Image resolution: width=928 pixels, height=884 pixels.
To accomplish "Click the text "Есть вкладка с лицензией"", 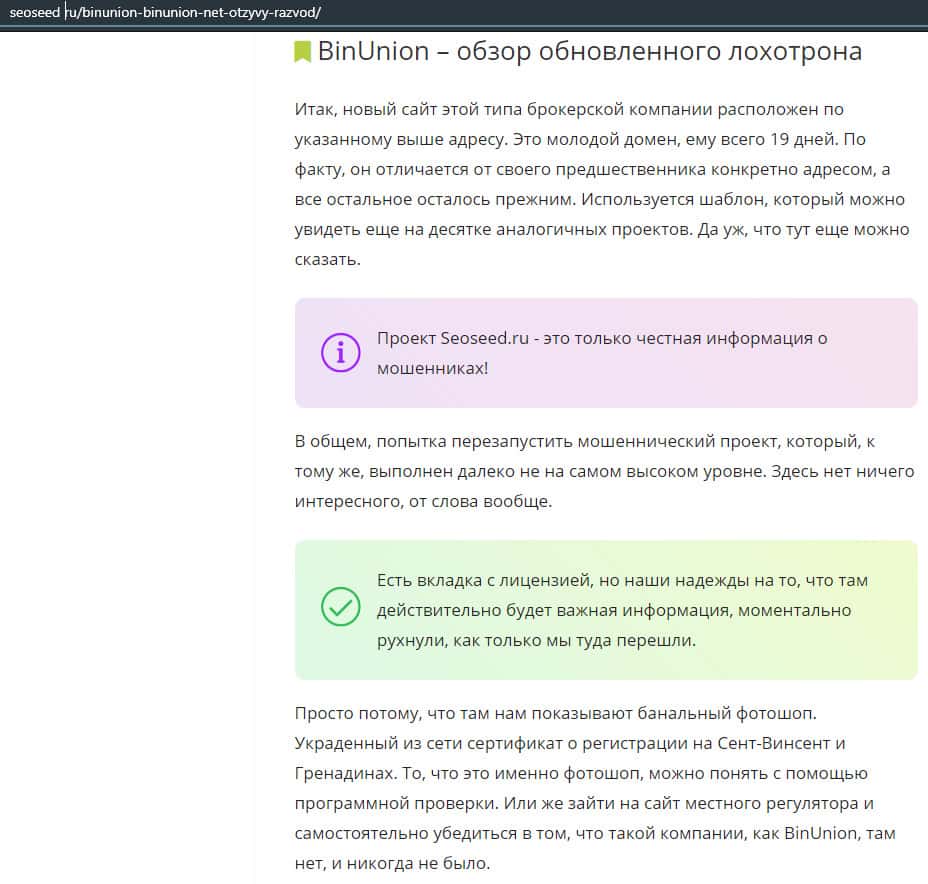I will 484,580.
